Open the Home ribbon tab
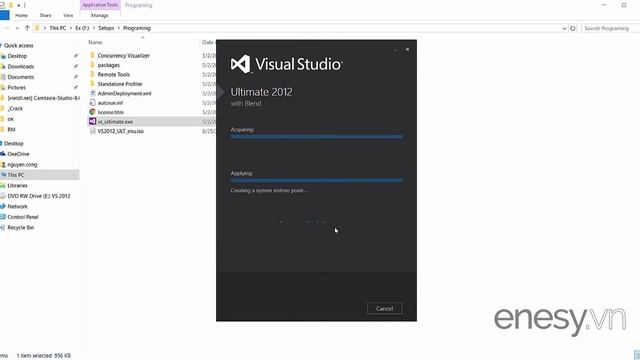The width and height of the screenshot is (640, 360). (21, 15)
